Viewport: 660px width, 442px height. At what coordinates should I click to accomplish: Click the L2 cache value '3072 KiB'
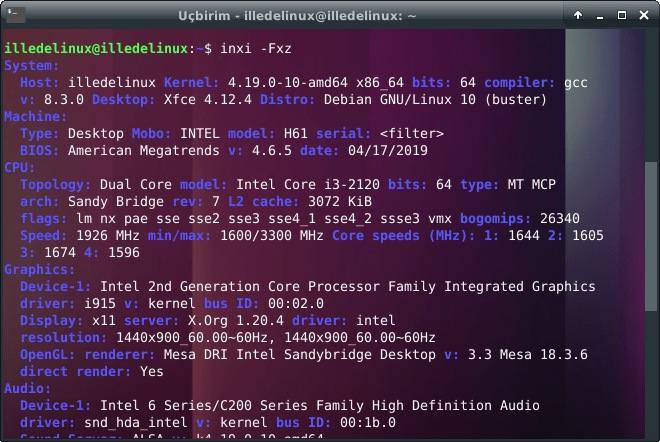tap(340, 202)
